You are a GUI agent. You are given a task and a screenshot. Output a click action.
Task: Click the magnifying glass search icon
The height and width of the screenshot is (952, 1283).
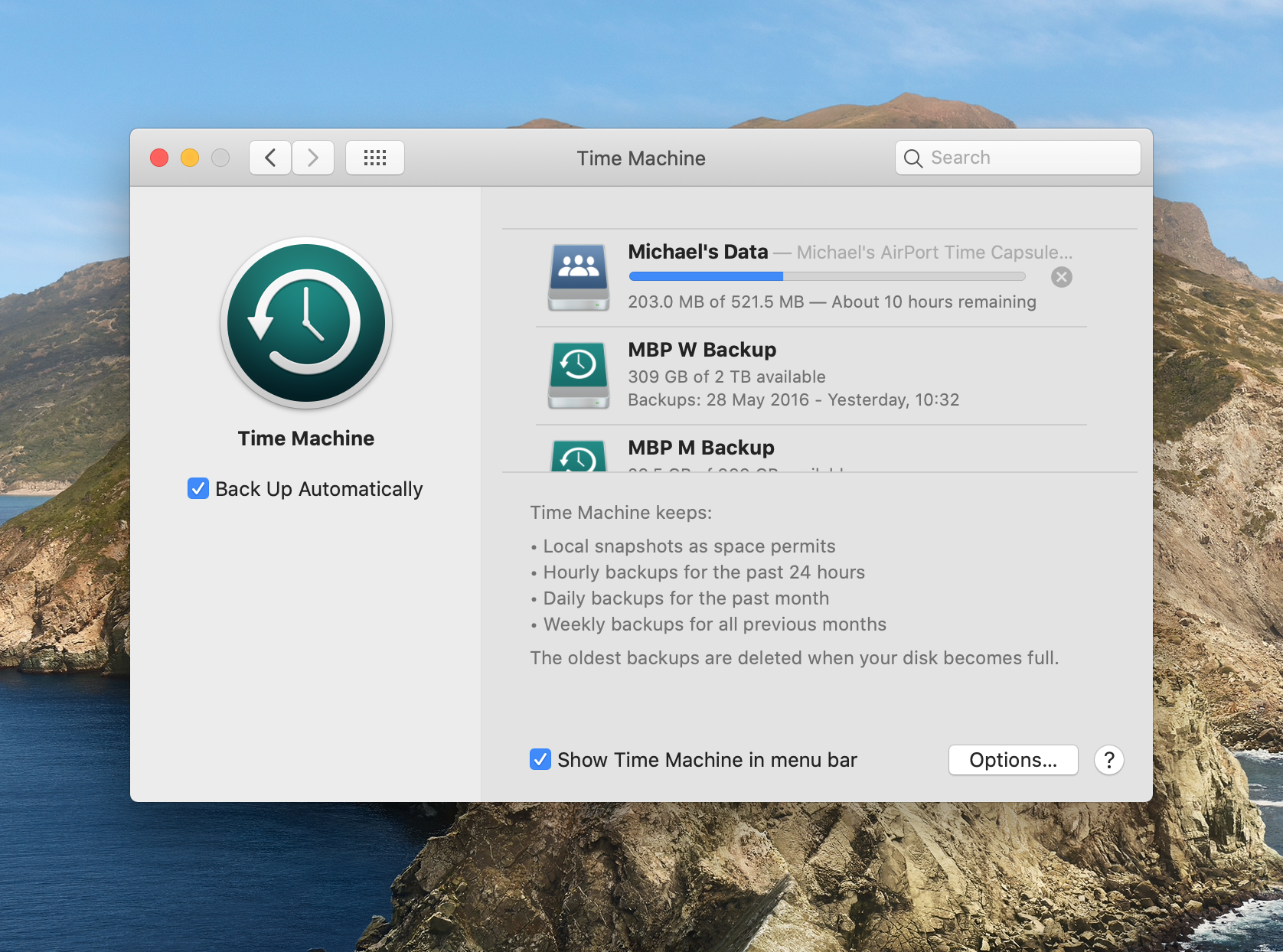(x=912, y=158)
